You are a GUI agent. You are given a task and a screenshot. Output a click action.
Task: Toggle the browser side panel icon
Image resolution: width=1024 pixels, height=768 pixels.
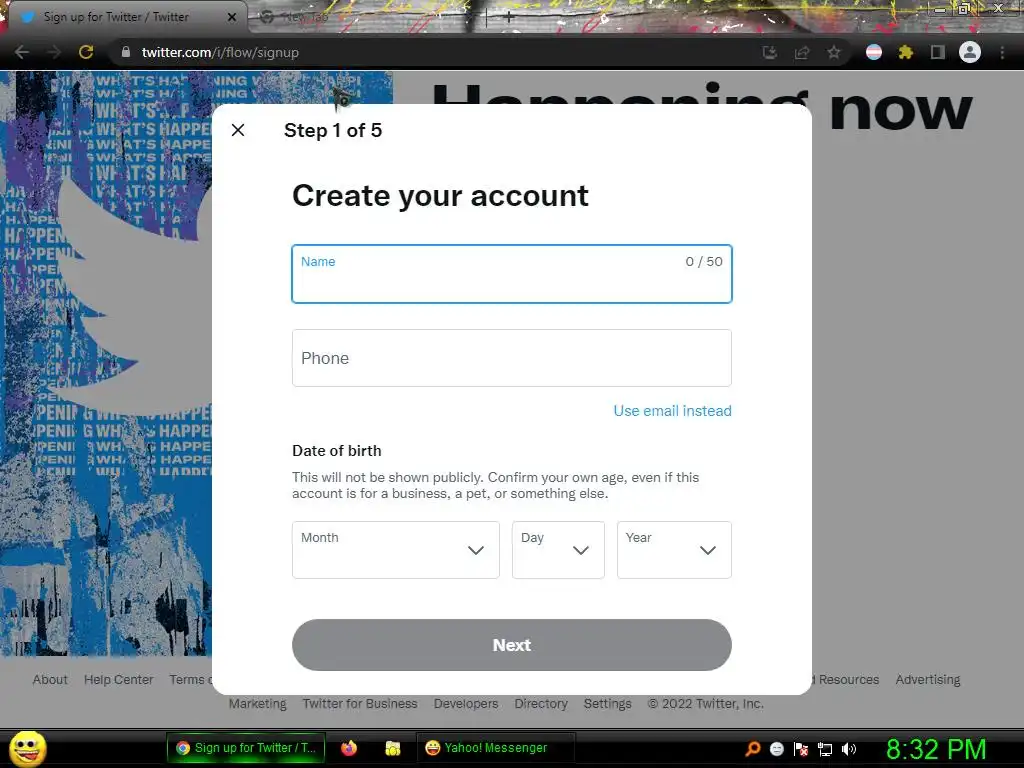coord(938,52)
